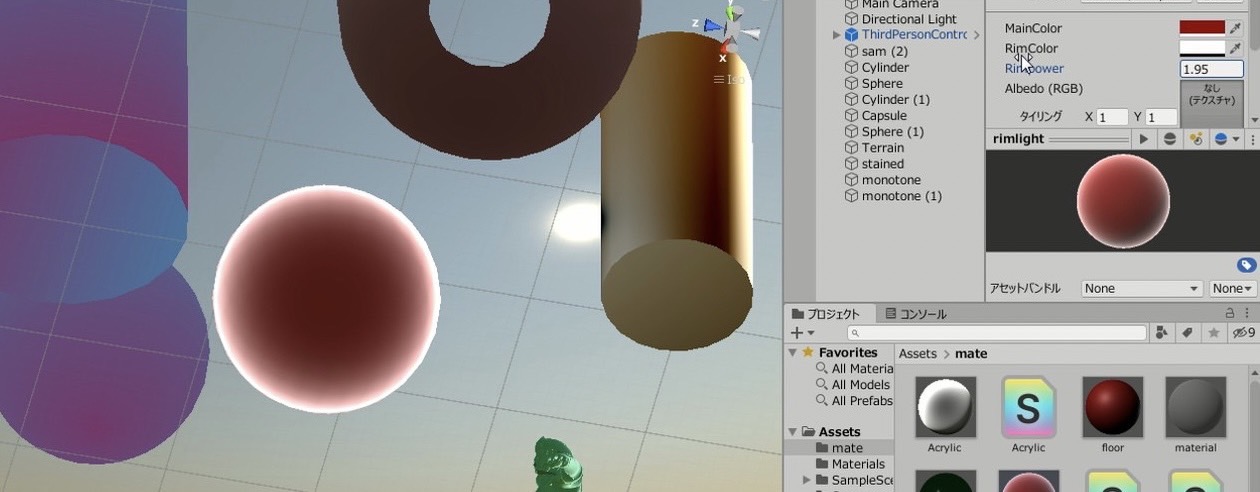Open the three-dot menu of rimlight preview
Viewport: 1260px width, 492px height.
[1252, 139]
